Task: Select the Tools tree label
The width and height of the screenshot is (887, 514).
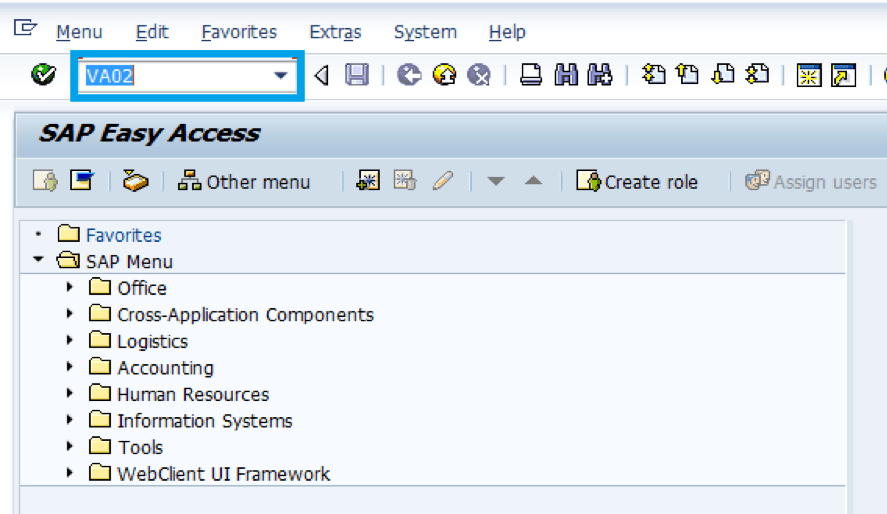Action: point(140,447)
